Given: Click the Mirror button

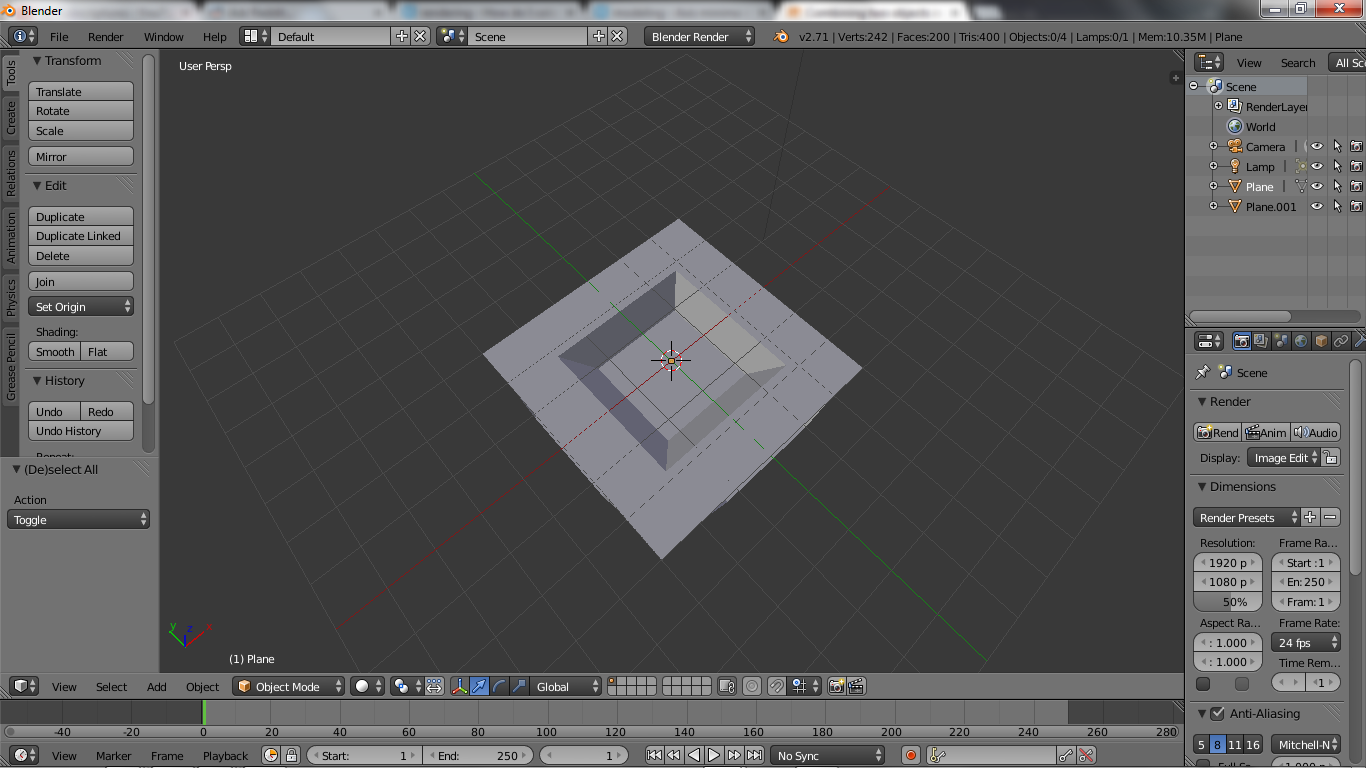Looking at the screenshot, I should 81,156.
